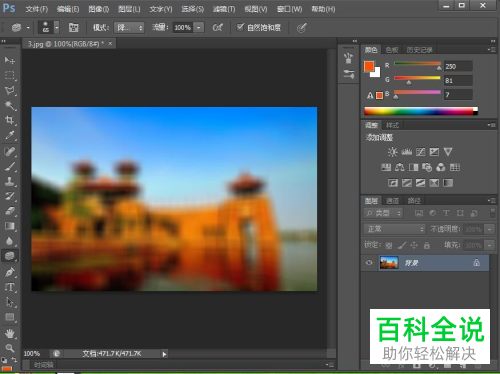Viewport: 500px width, 374px height.
Task: Select the History Brush tool
Action: pyautogui.click(x=10, y=196)
